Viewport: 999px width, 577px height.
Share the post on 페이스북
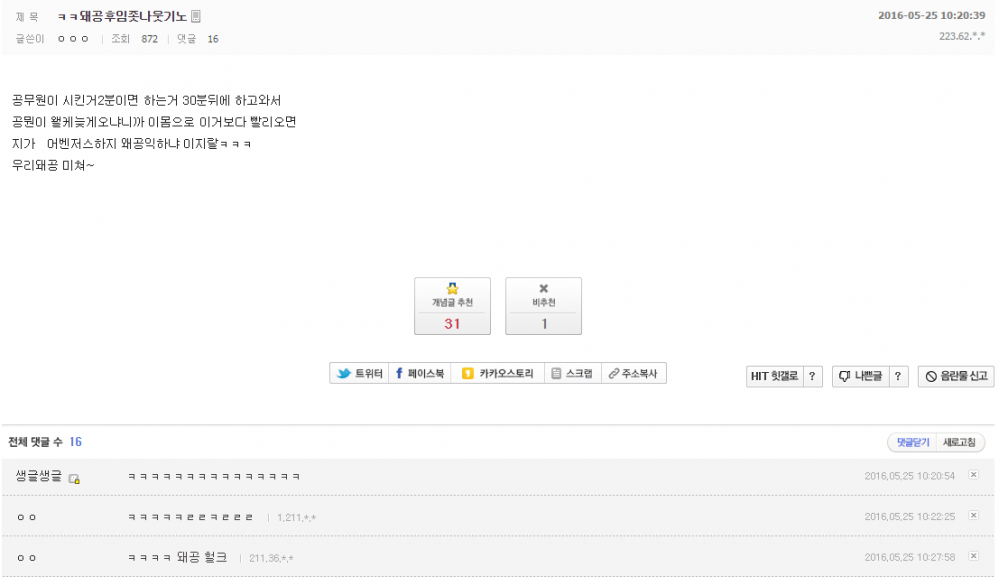coord(419,374)
